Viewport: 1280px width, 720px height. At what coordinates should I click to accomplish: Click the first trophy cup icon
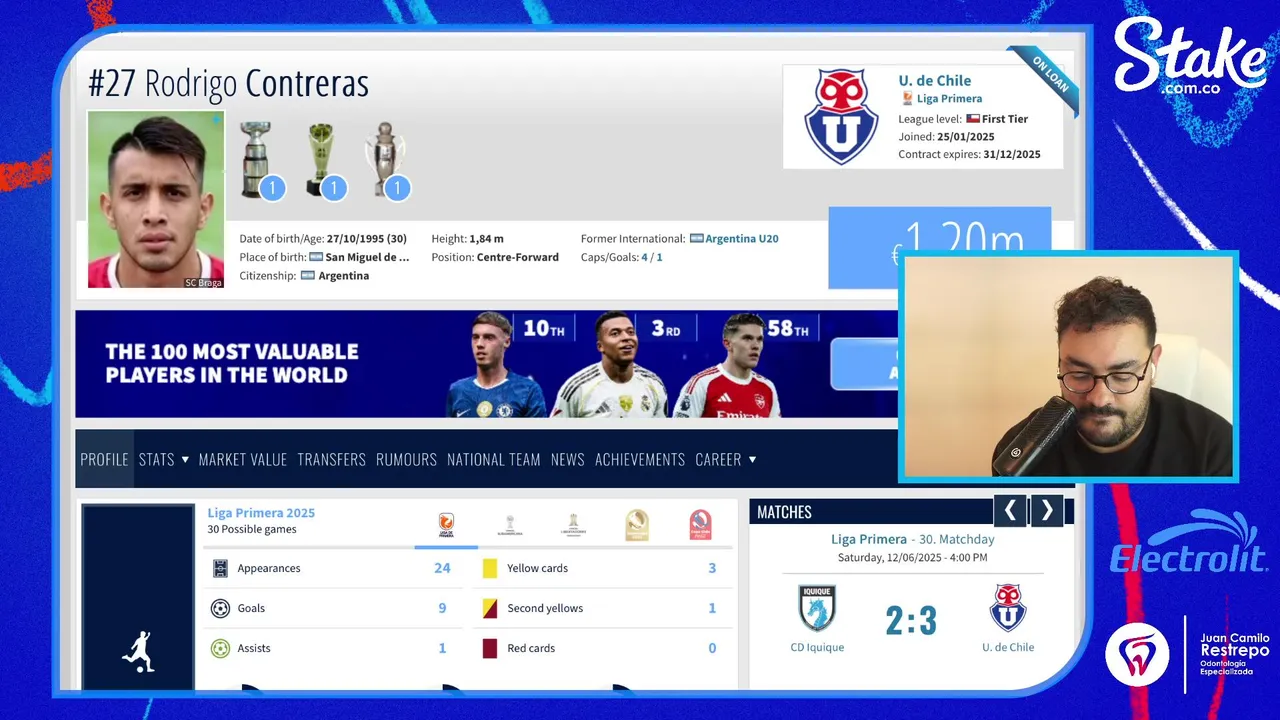(x=256, y=158)
